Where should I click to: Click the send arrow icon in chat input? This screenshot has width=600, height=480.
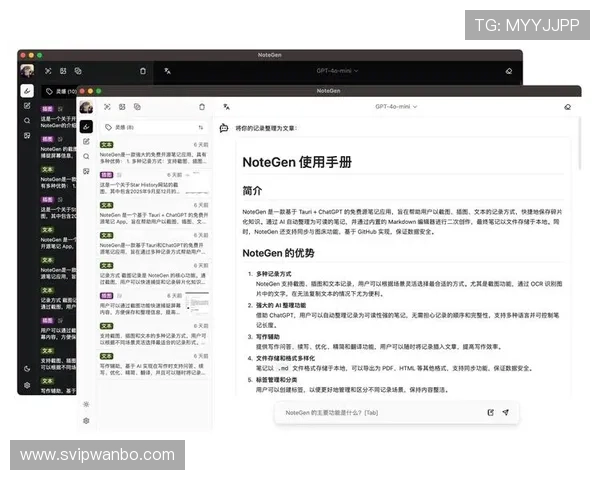[505, 412]
